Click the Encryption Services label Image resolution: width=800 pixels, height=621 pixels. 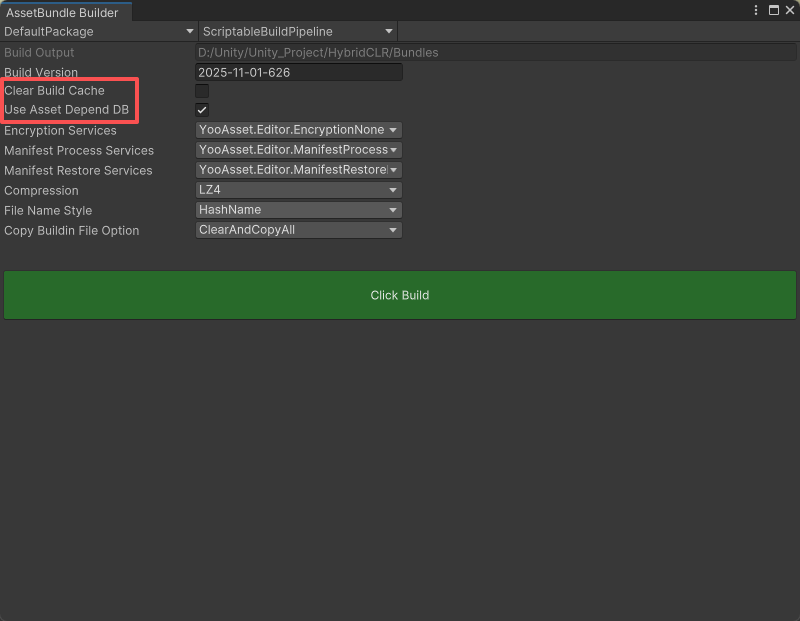60,131
